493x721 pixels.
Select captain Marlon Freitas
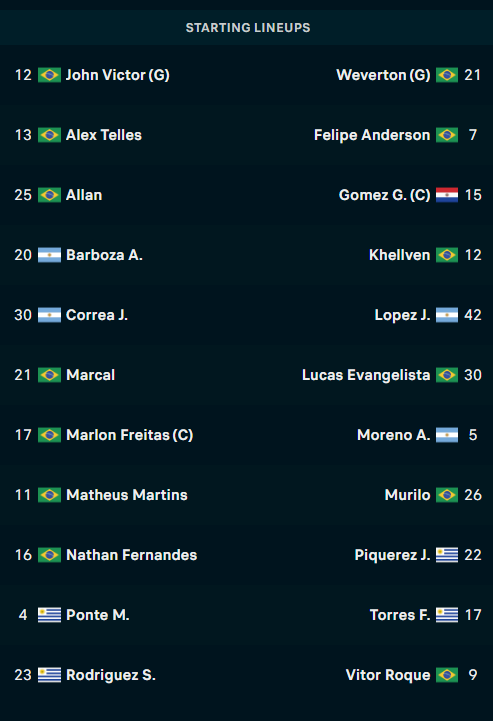(x=130, y=435)
